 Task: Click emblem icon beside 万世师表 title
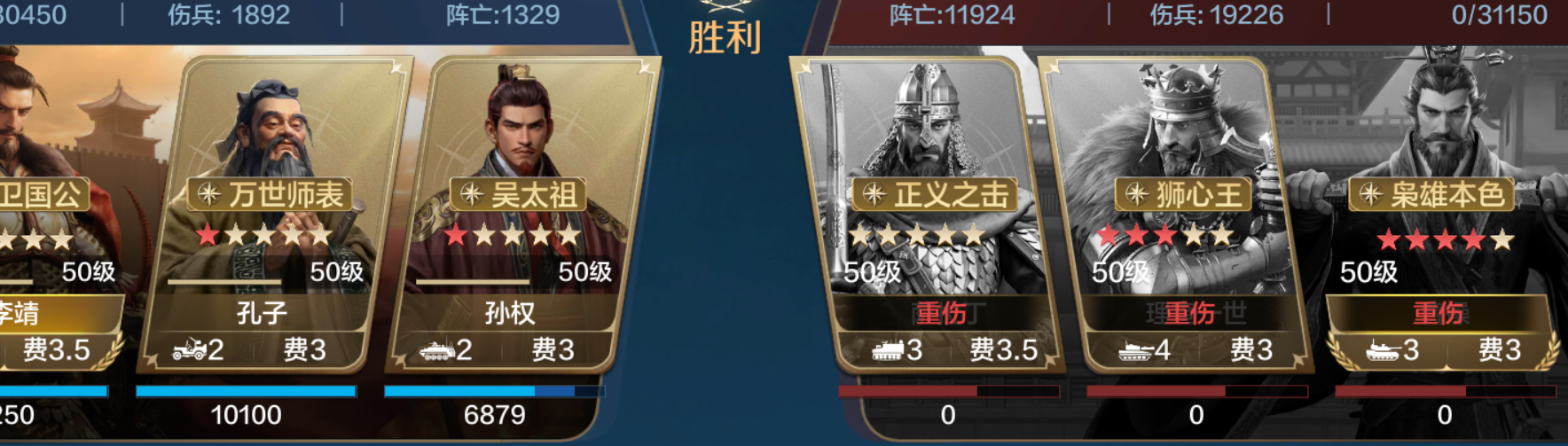click(208, 194)
